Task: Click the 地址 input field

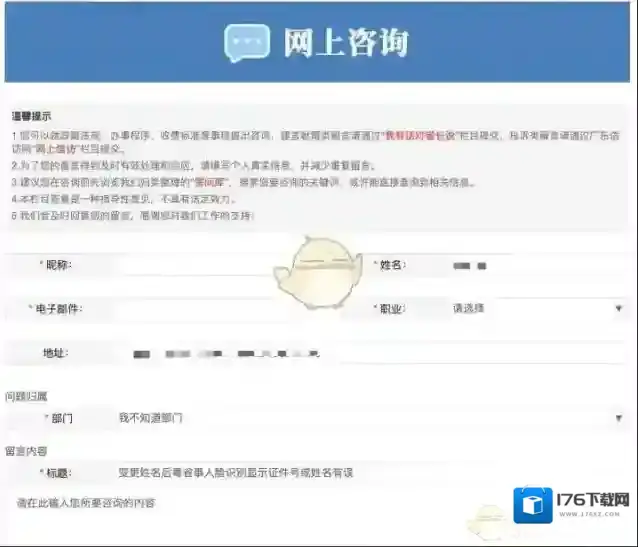Action: point(372,353)
